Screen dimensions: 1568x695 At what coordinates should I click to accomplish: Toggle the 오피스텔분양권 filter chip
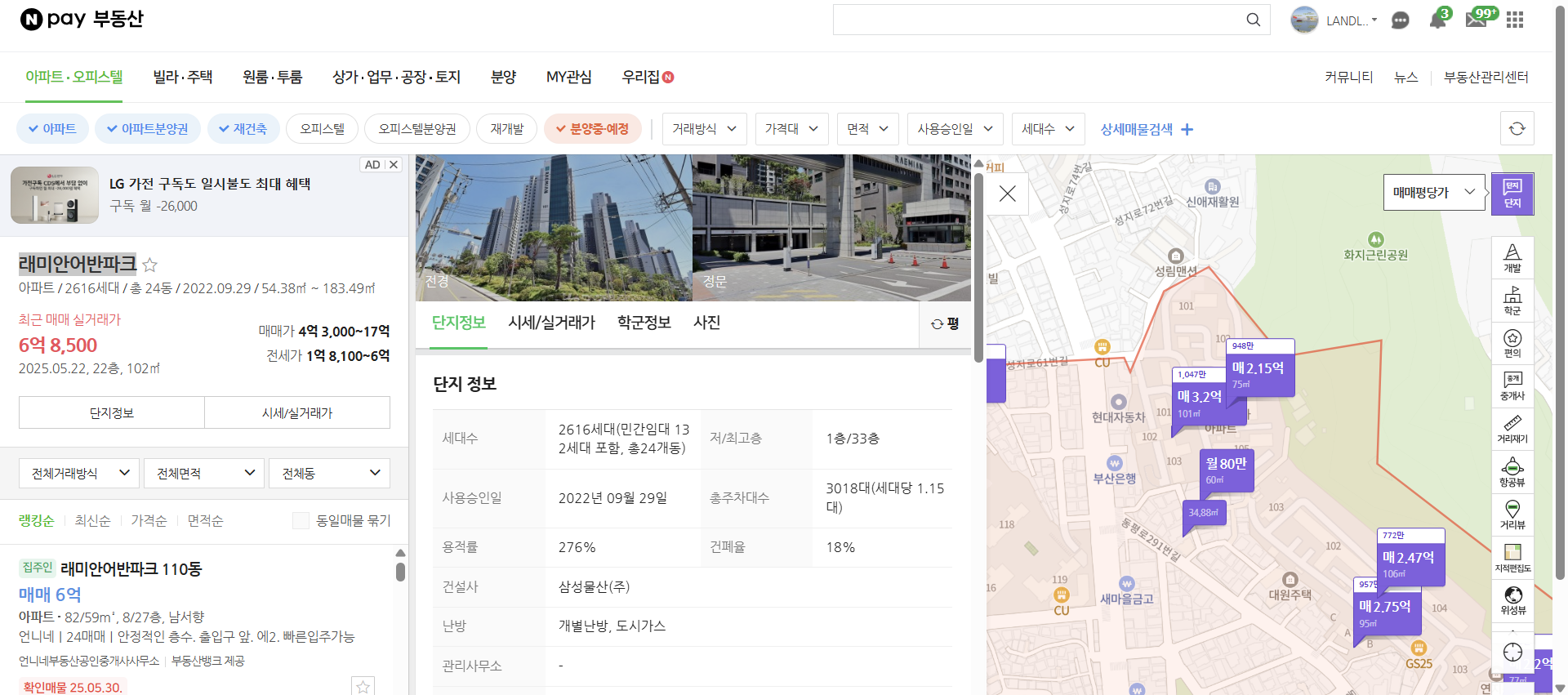click(417, 128)
